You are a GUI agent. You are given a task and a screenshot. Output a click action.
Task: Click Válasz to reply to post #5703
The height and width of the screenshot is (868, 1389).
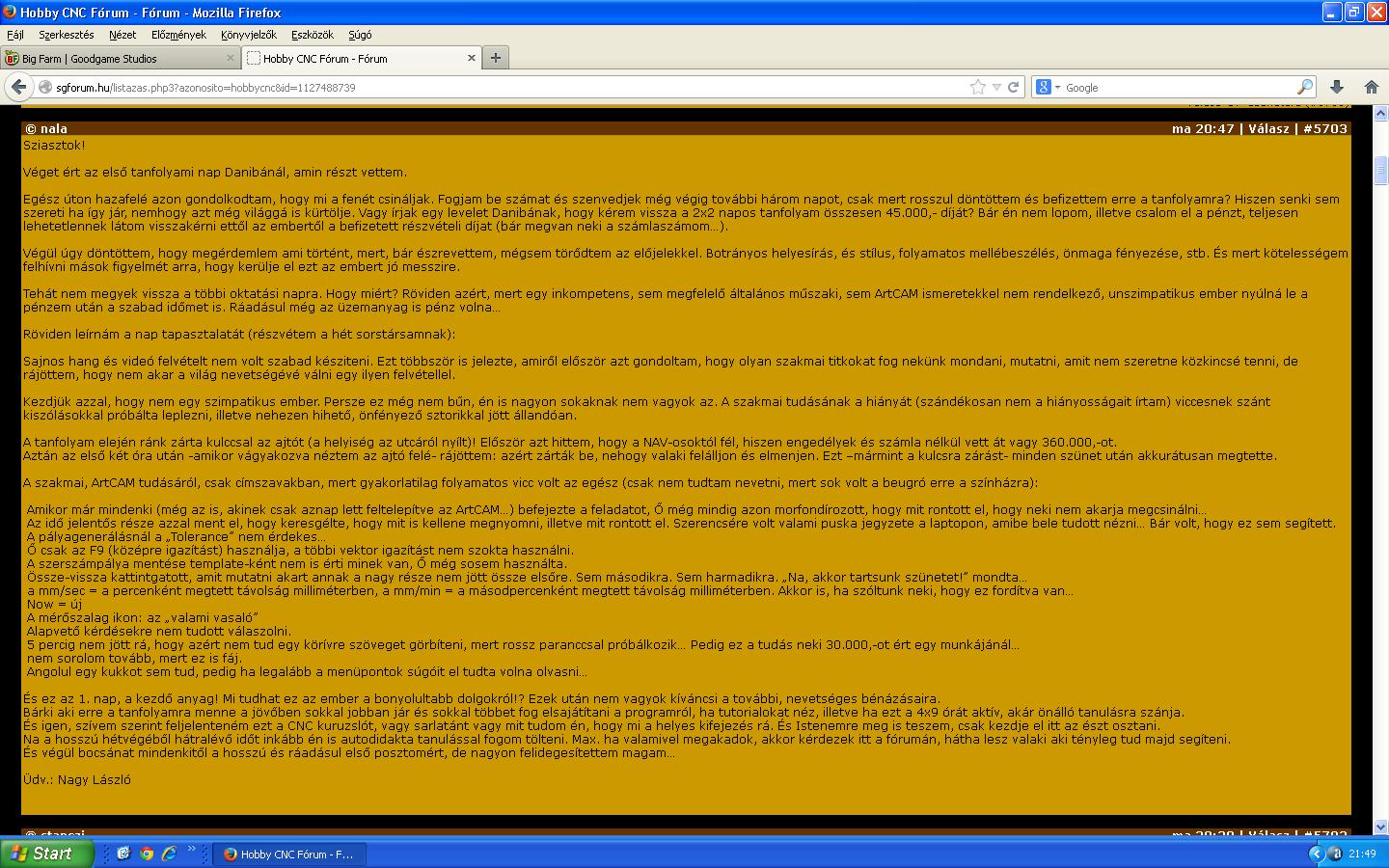tap(1268, 128)
